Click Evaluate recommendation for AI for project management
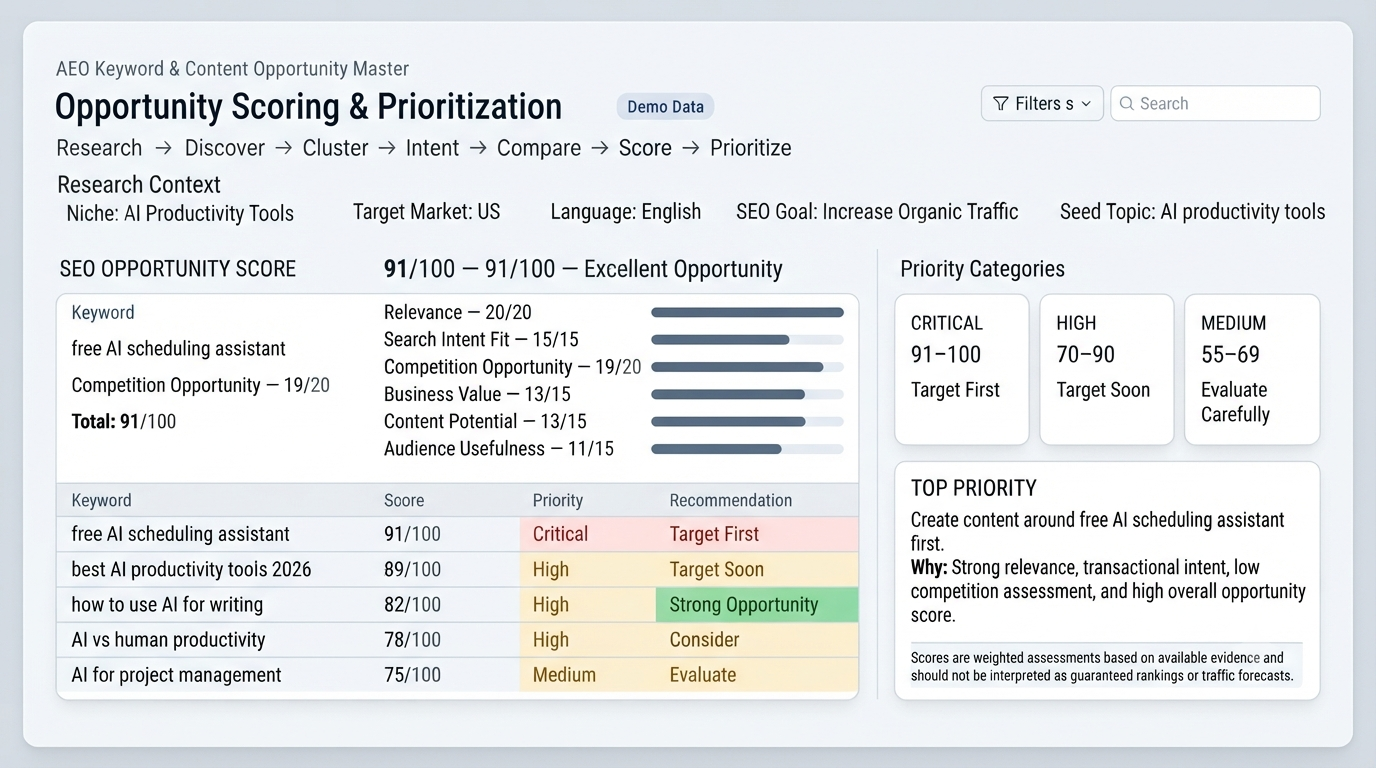The image size is (1376, 768). [x=757, y=675]
